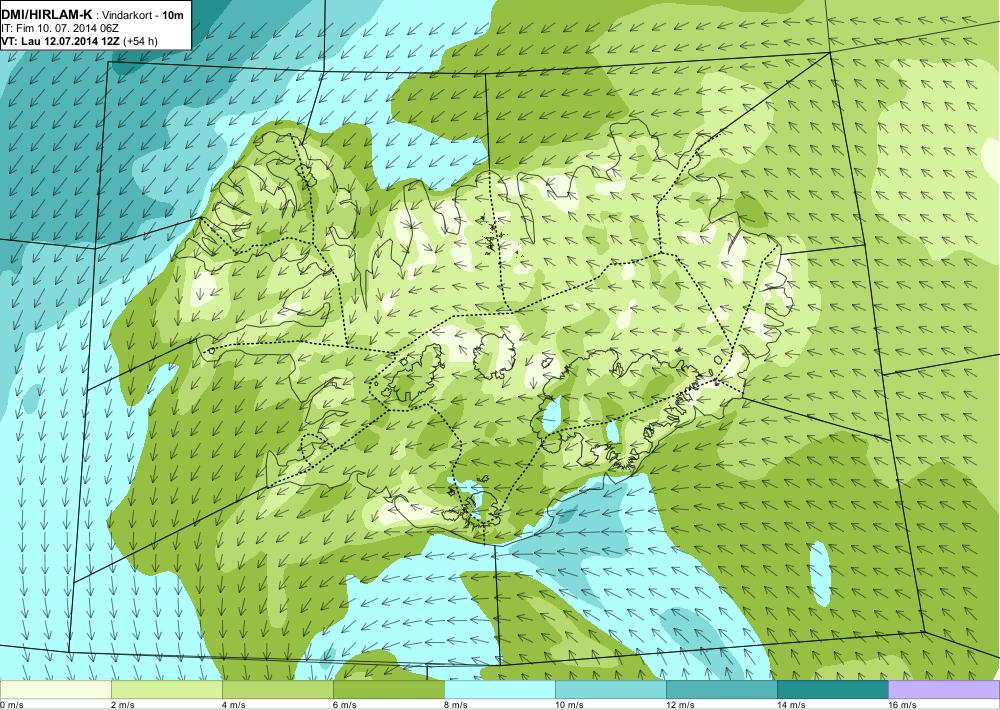This screenshot has height=710, width=1000.
Task: Click the '6 m/s' legend label
Action: click(345, 705)
